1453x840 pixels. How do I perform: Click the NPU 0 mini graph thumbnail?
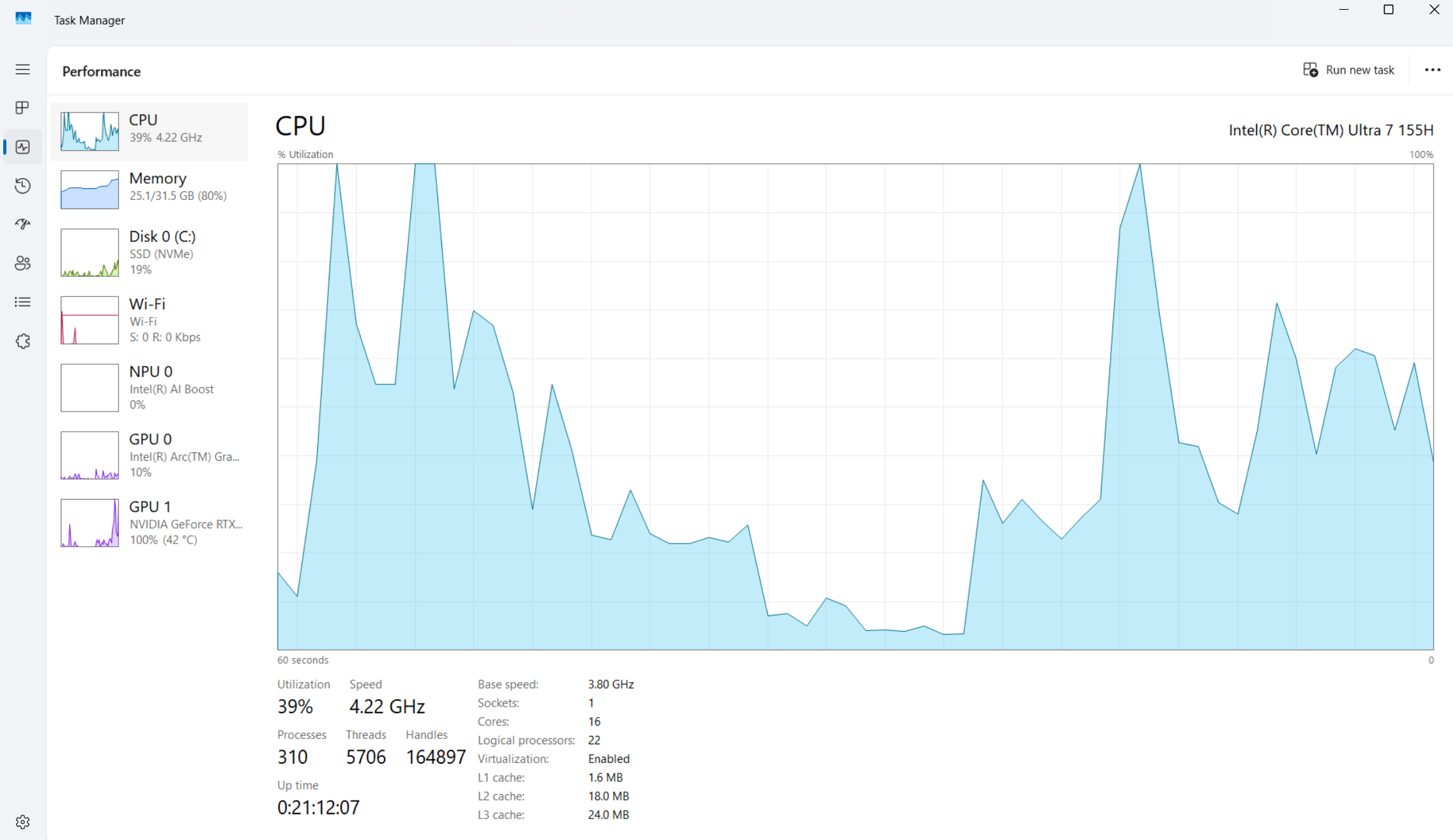[x=90, y=388]
